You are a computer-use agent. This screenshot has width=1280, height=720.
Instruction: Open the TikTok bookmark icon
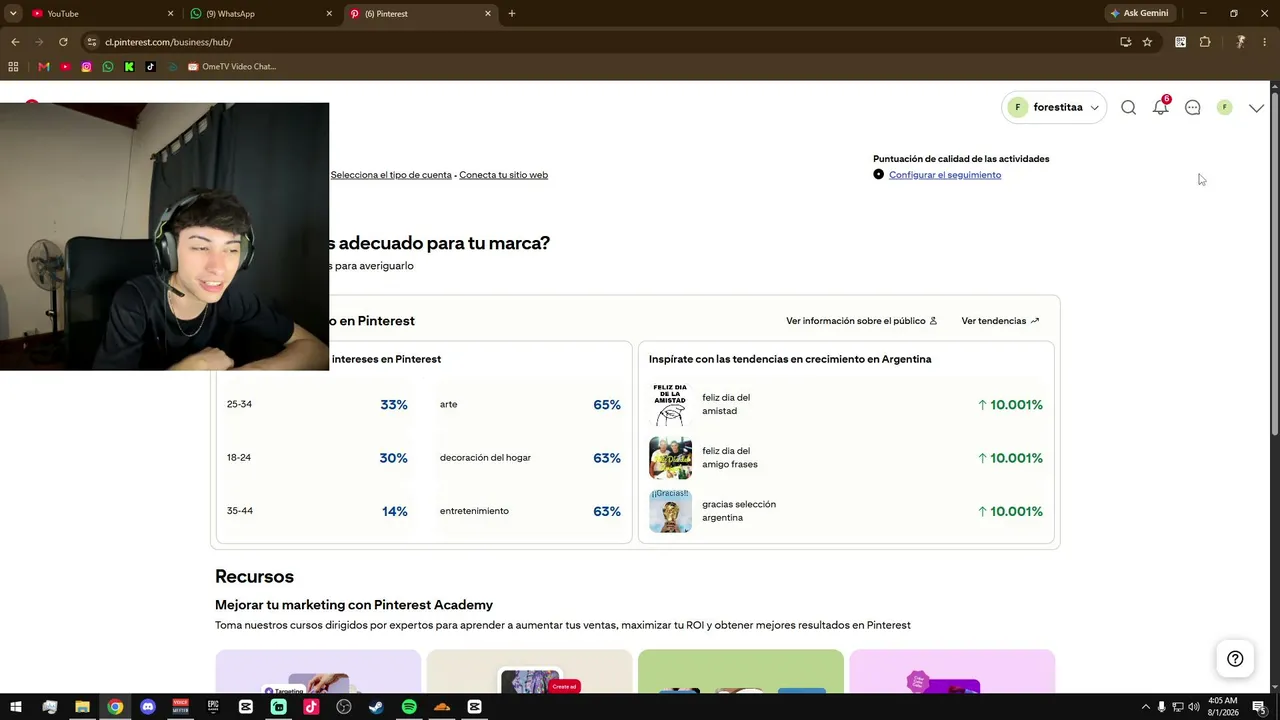(x=151, y=67)
